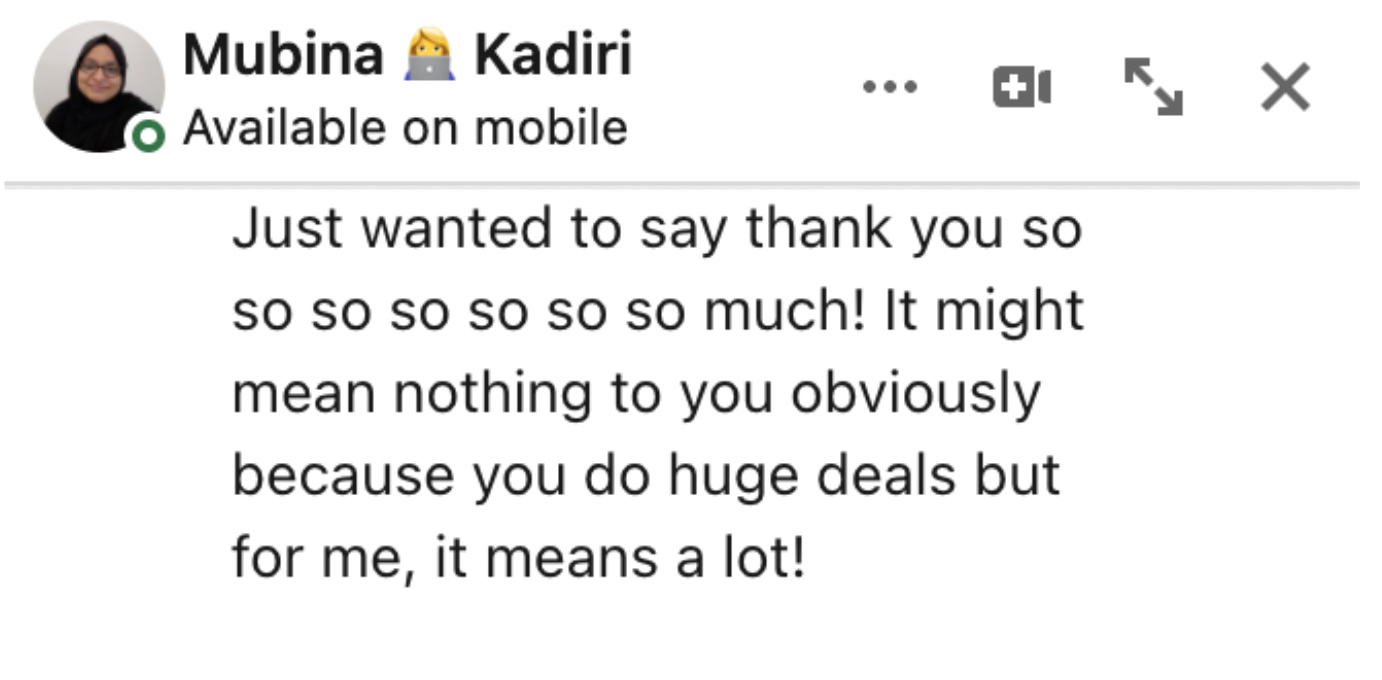Viewport: 1382px width, 680px height.
Task: Click the divider line under the chat header
Action: point(680,185)
